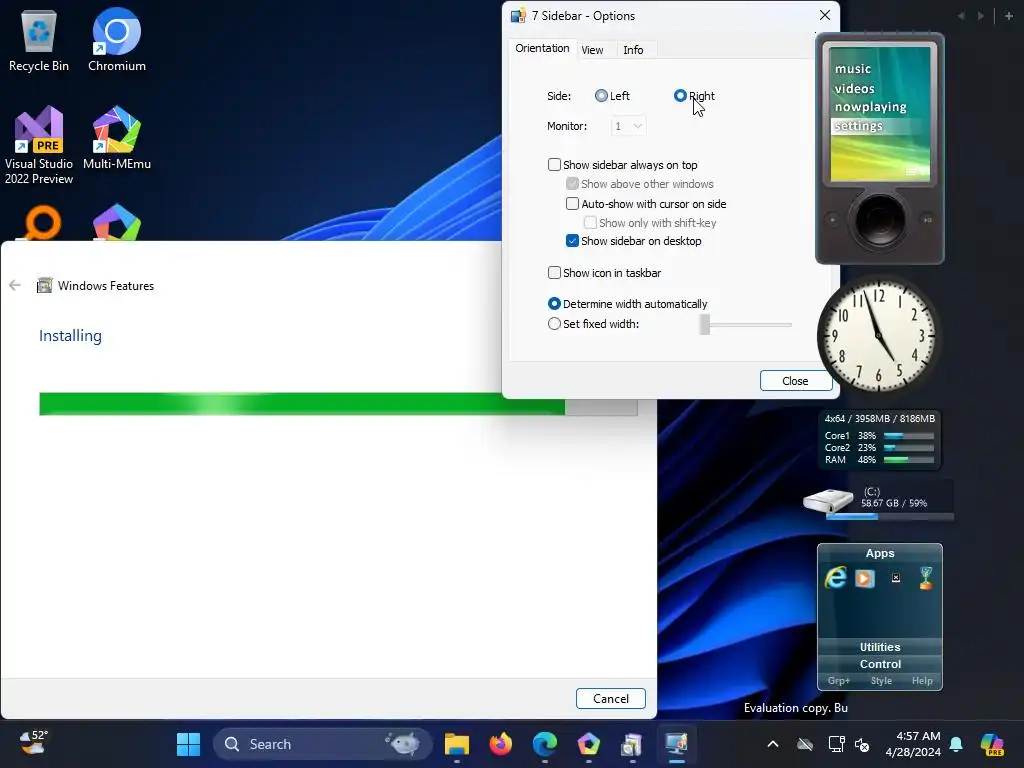Enable Show sidebar always on top

(x=554, y=165)
